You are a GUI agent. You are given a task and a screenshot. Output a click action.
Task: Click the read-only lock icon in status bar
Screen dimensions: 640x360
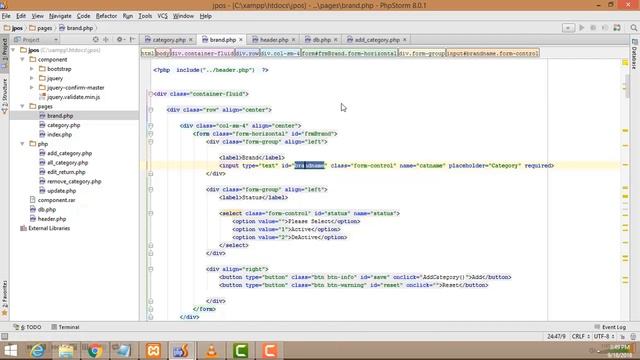(622, 337)
